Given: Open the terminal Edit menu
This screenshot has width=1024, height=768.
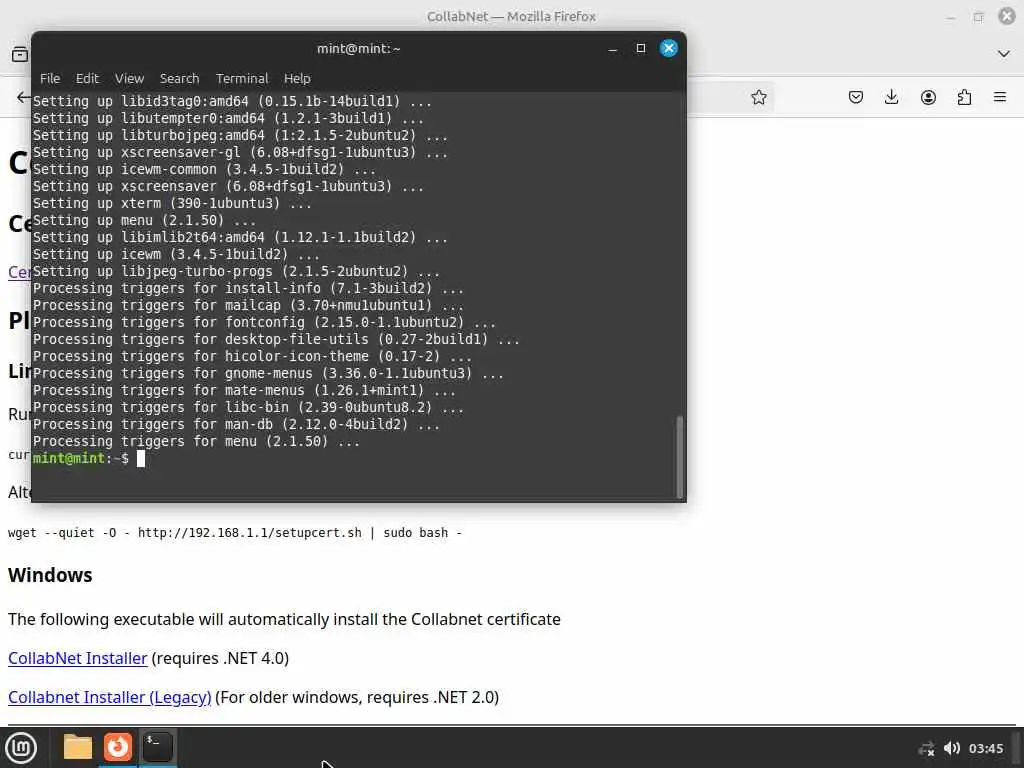Looking at the screenshot, I should [x=87, y=78].
